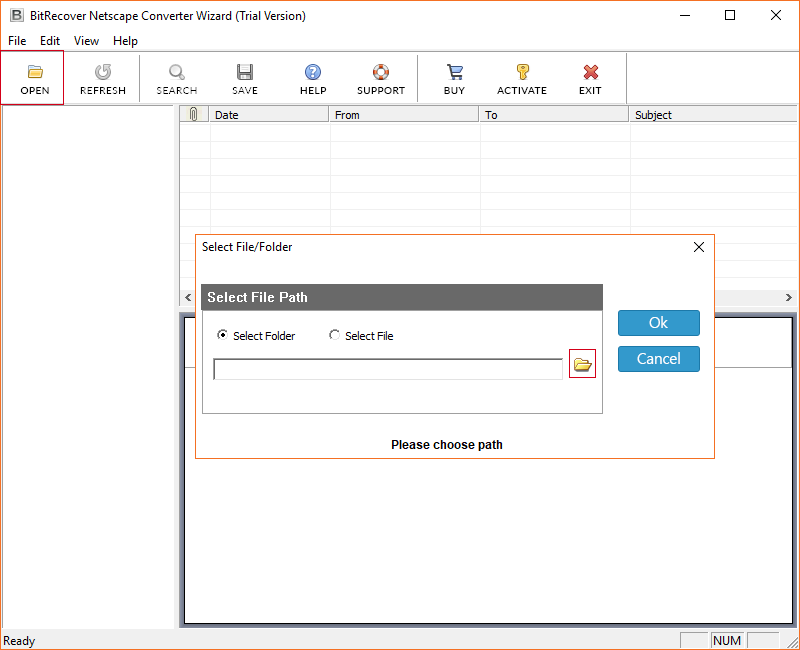Click the right arrow of horizontal scrollbar
The image size is (800, 650).
[x=788, y=297]
